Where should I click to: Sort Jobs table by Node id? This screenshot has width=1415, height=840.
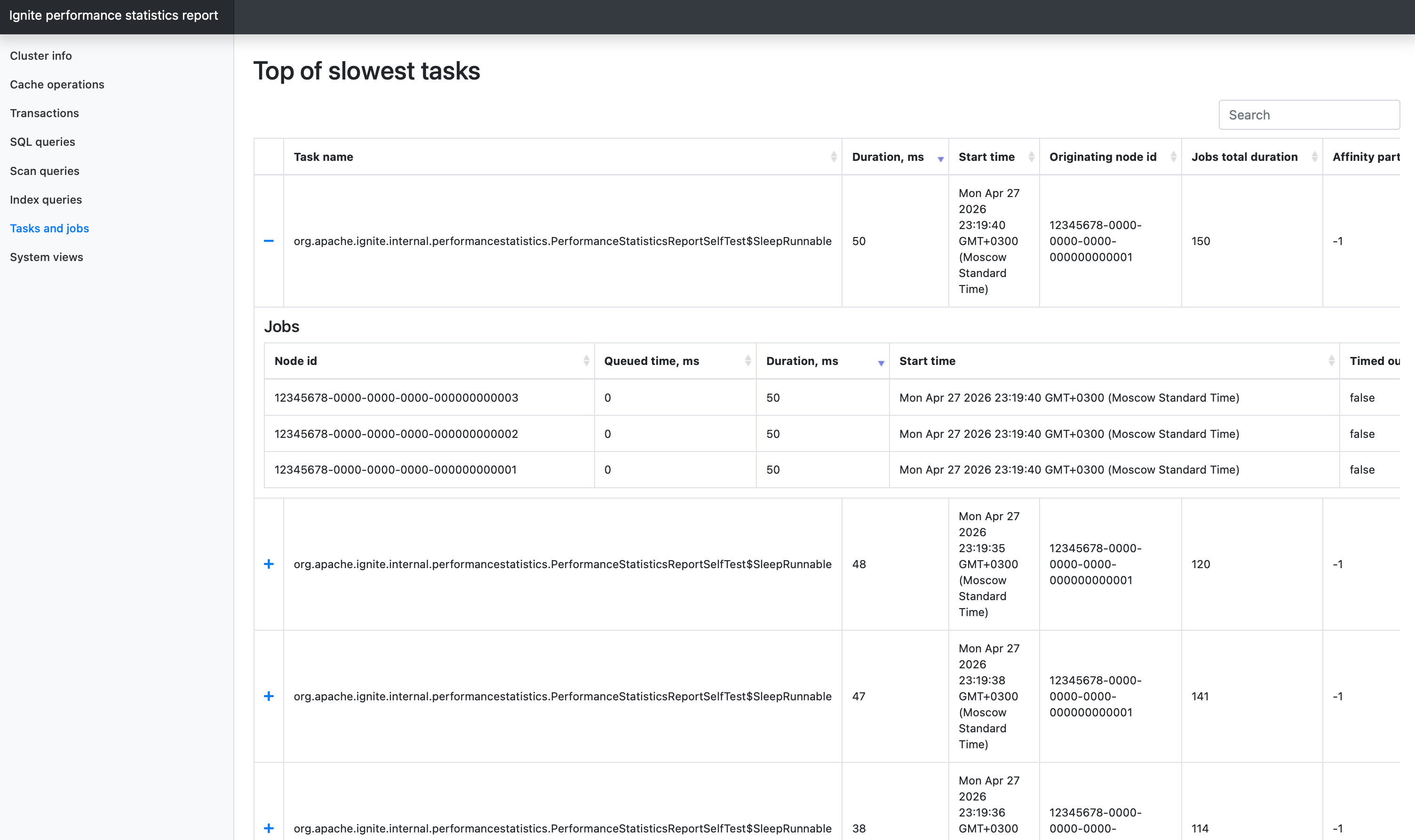pyautogui.click(x=429, y=361)
